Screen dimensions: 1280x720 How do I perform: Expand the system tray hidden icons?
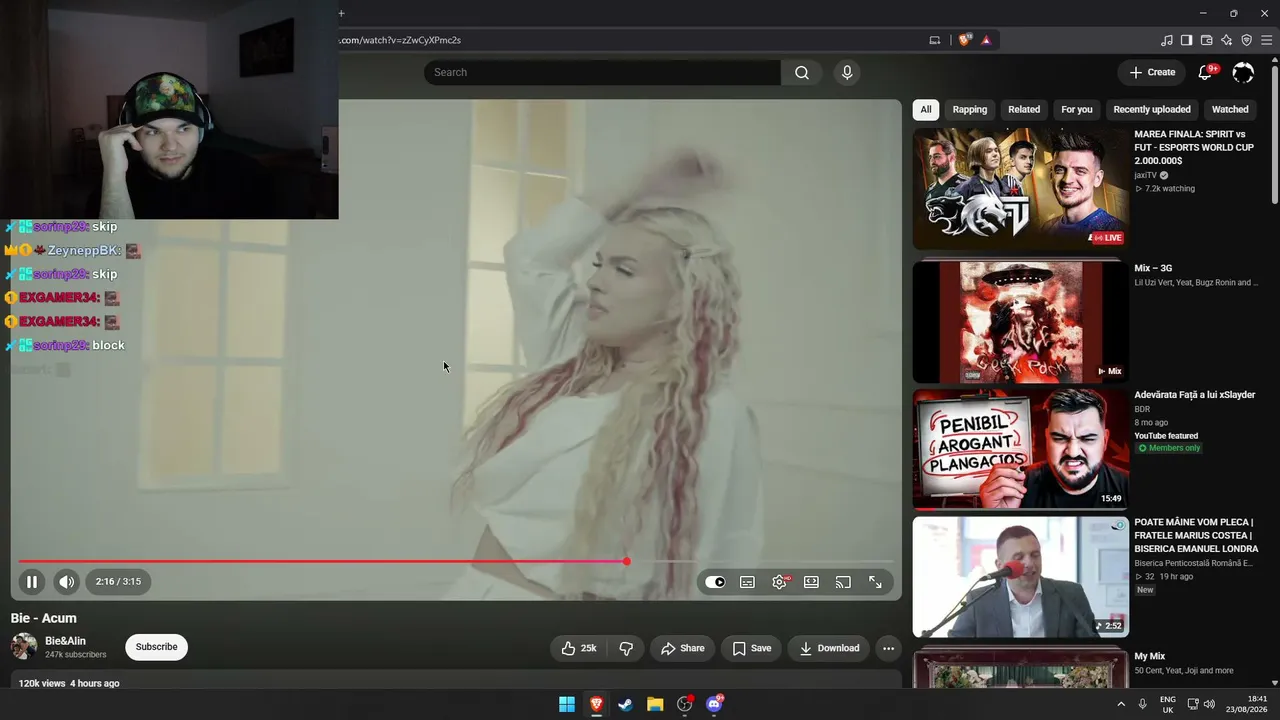[1120, 704]
